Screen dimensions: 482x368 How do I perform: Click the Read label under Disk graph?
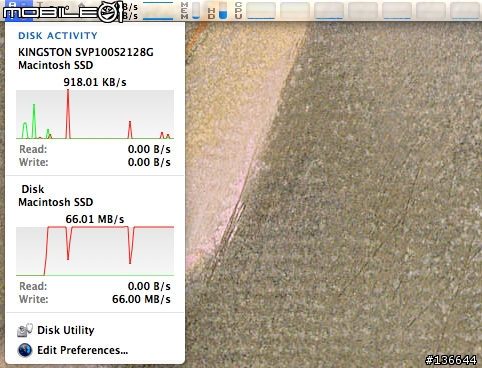33,286
